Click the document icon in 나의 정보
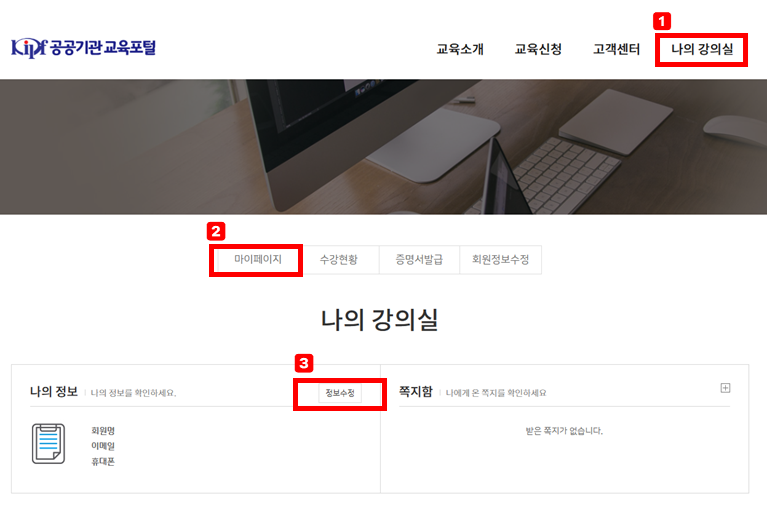767x507 pixels. click(x=48, y=443)
